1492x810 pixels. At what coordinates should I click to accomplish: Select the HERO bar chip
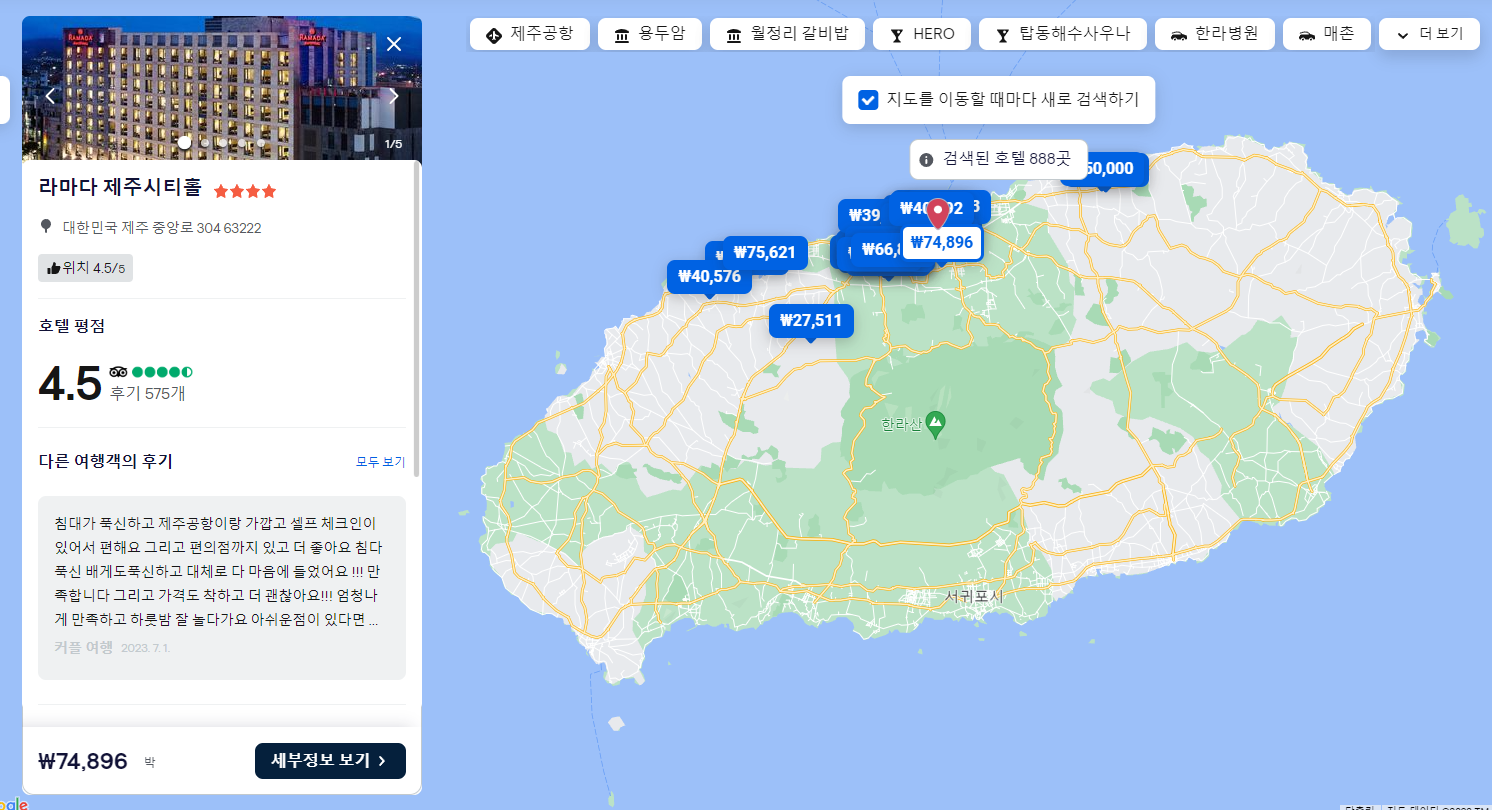point(921,34)
